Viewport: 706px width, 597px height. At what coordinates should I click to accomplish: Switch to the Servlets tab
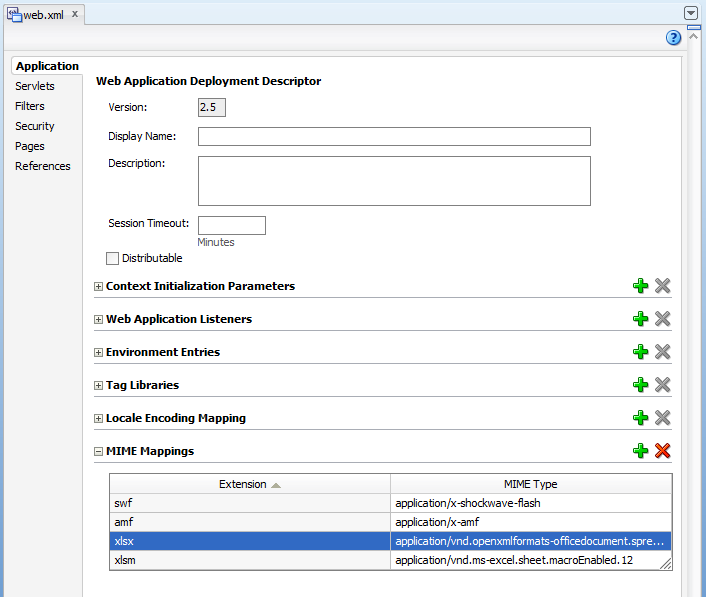pos(35,86)
